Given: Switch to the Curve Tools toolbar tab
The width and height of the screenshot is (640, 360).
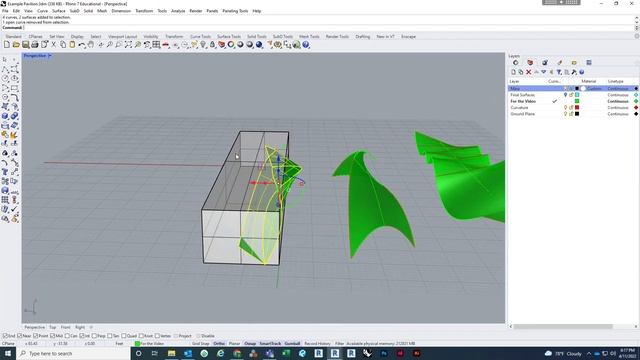Looking at the screenshot, I should pyautogui.click(x=200, y=36).
